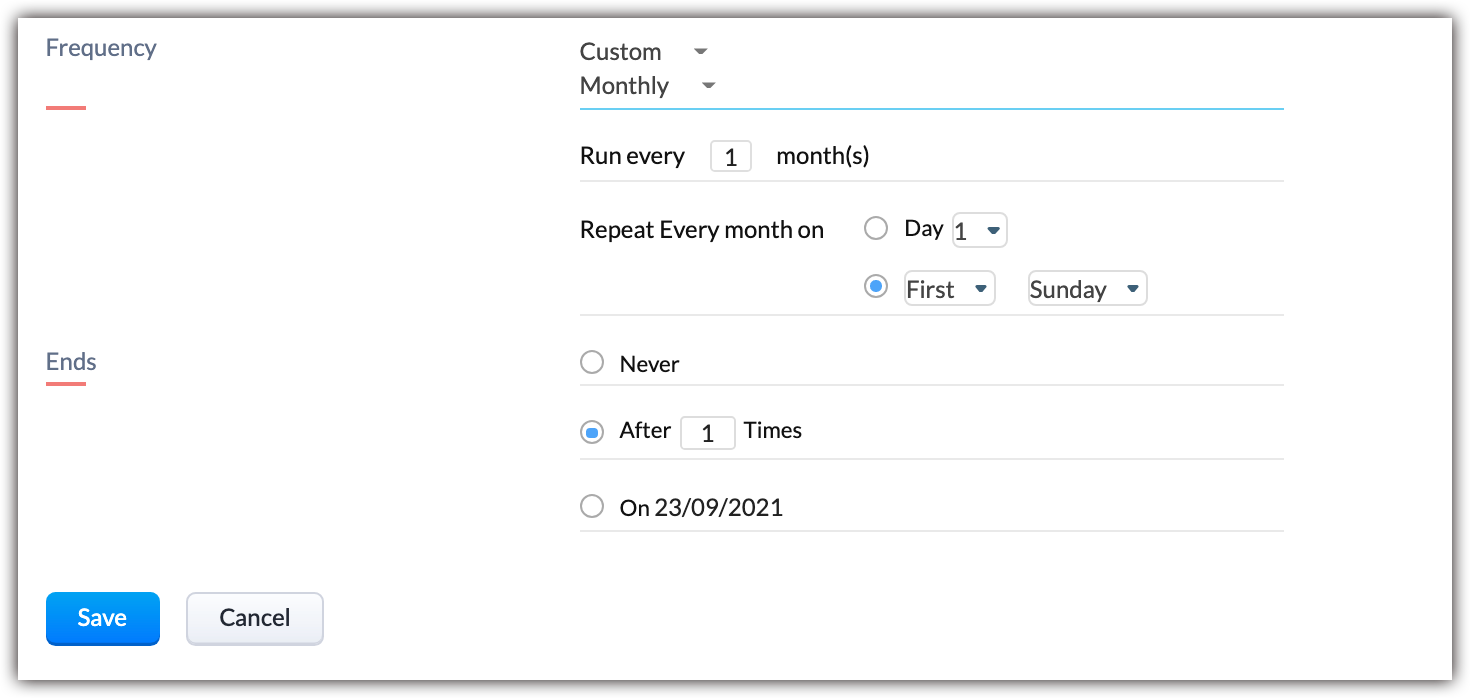Click the Run every label text
The image size is (1470, 698).
pyautogui.click(x=632, y=156)
